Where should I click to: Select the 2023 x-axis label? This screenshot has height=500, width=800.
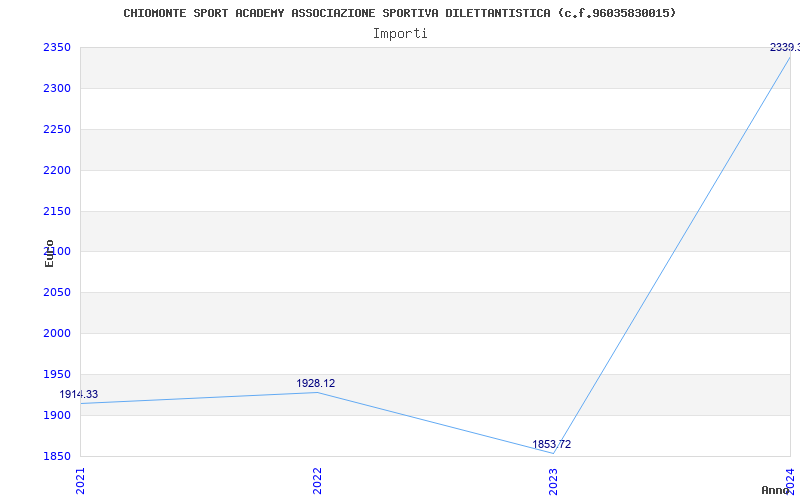554,481
